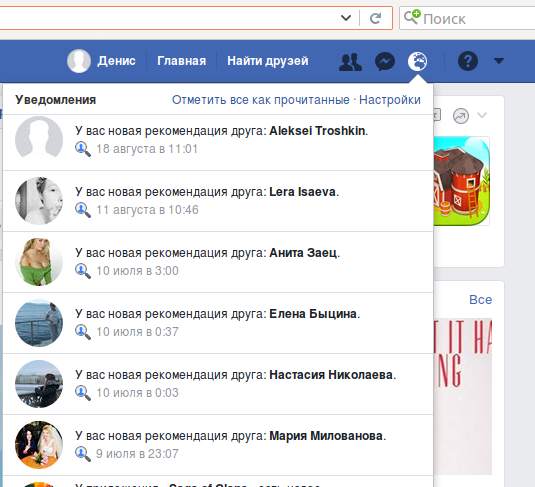Open the address bar history dropdown

[346, 18]
